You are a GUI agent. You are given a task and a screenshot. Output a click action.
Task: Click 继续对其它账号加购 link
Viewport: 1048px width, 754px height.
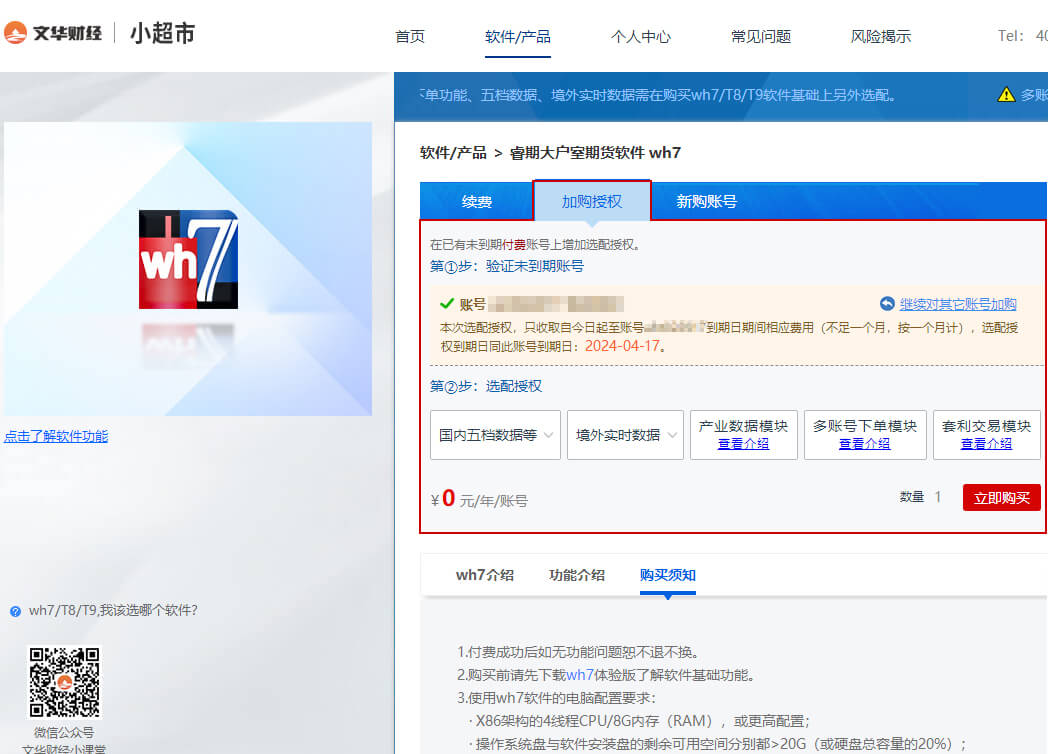958,304
